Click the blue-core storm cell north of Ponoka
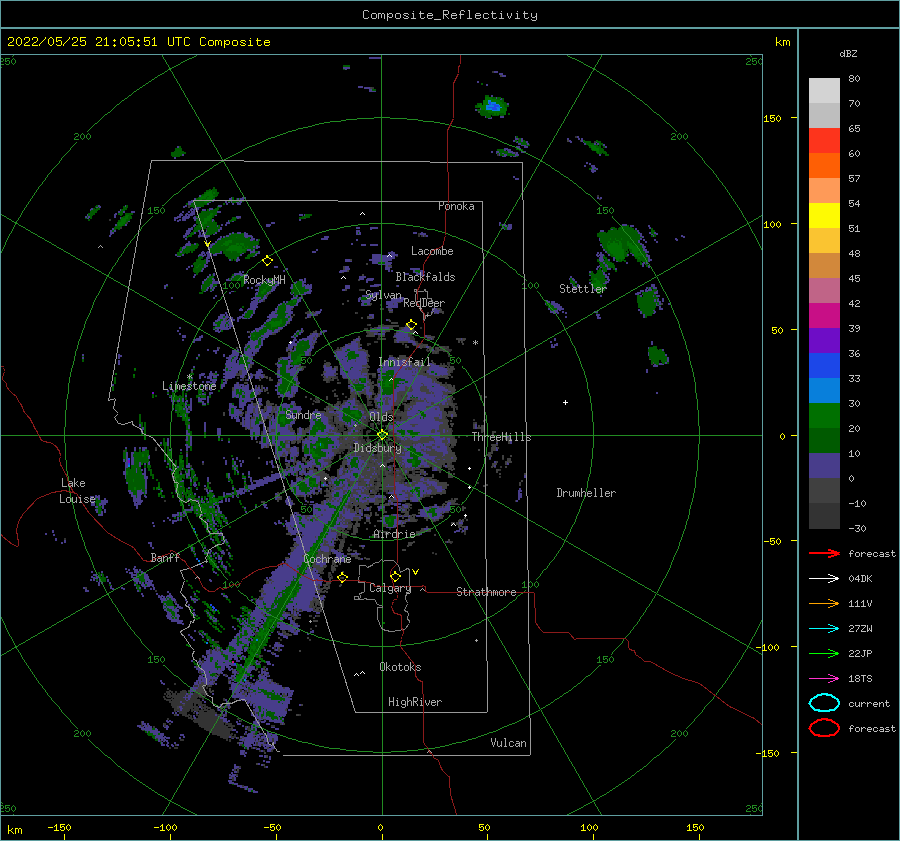This screenshot has height=841, width=900. (x=492, y=106)
